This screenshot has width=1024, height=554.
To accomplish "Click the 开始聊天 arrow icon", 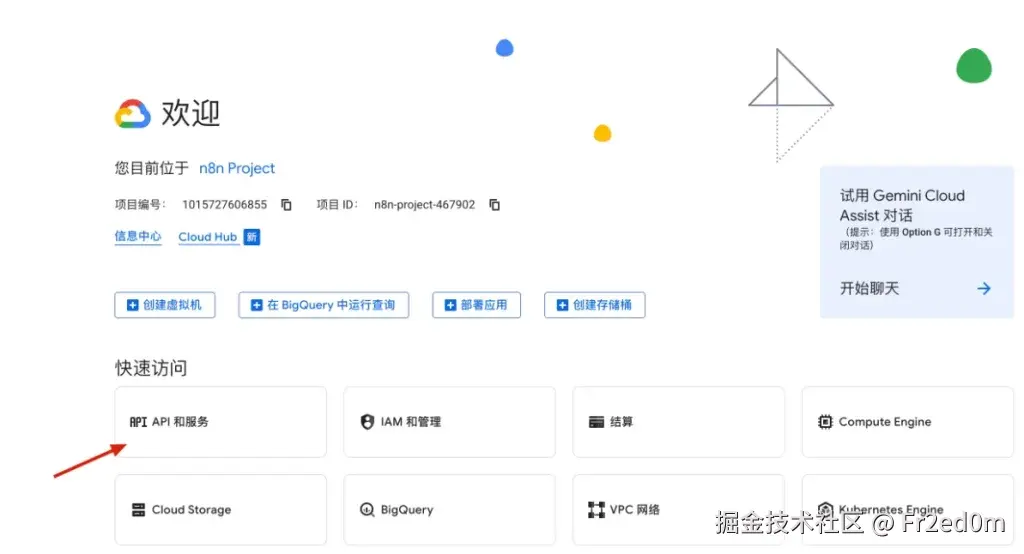I will (x=984, y=288).
